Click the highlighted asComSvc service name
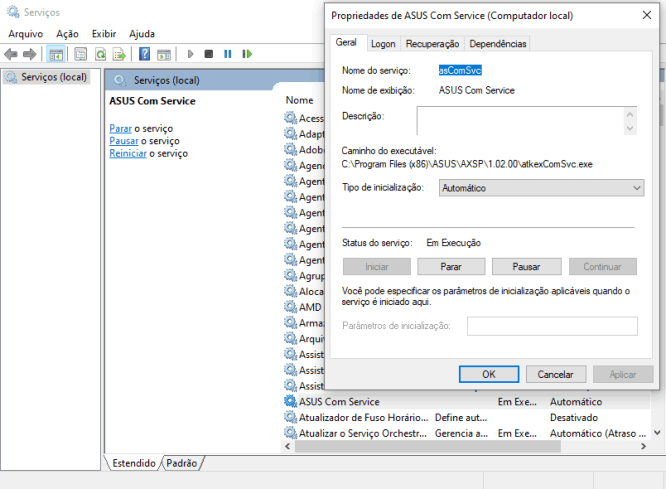 point(460,71)
